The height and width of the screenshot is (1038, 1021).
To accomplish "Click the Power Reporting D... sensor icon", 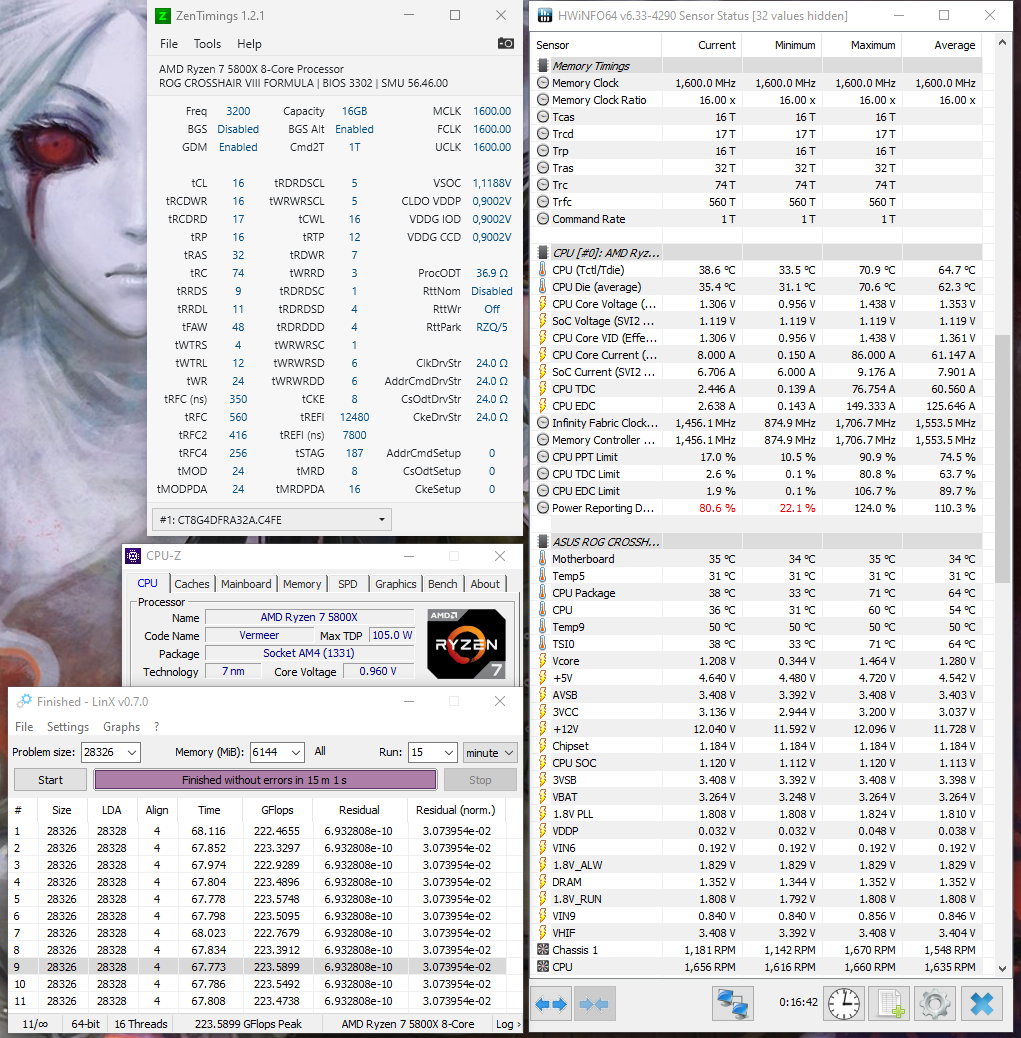I will point(543,508).
